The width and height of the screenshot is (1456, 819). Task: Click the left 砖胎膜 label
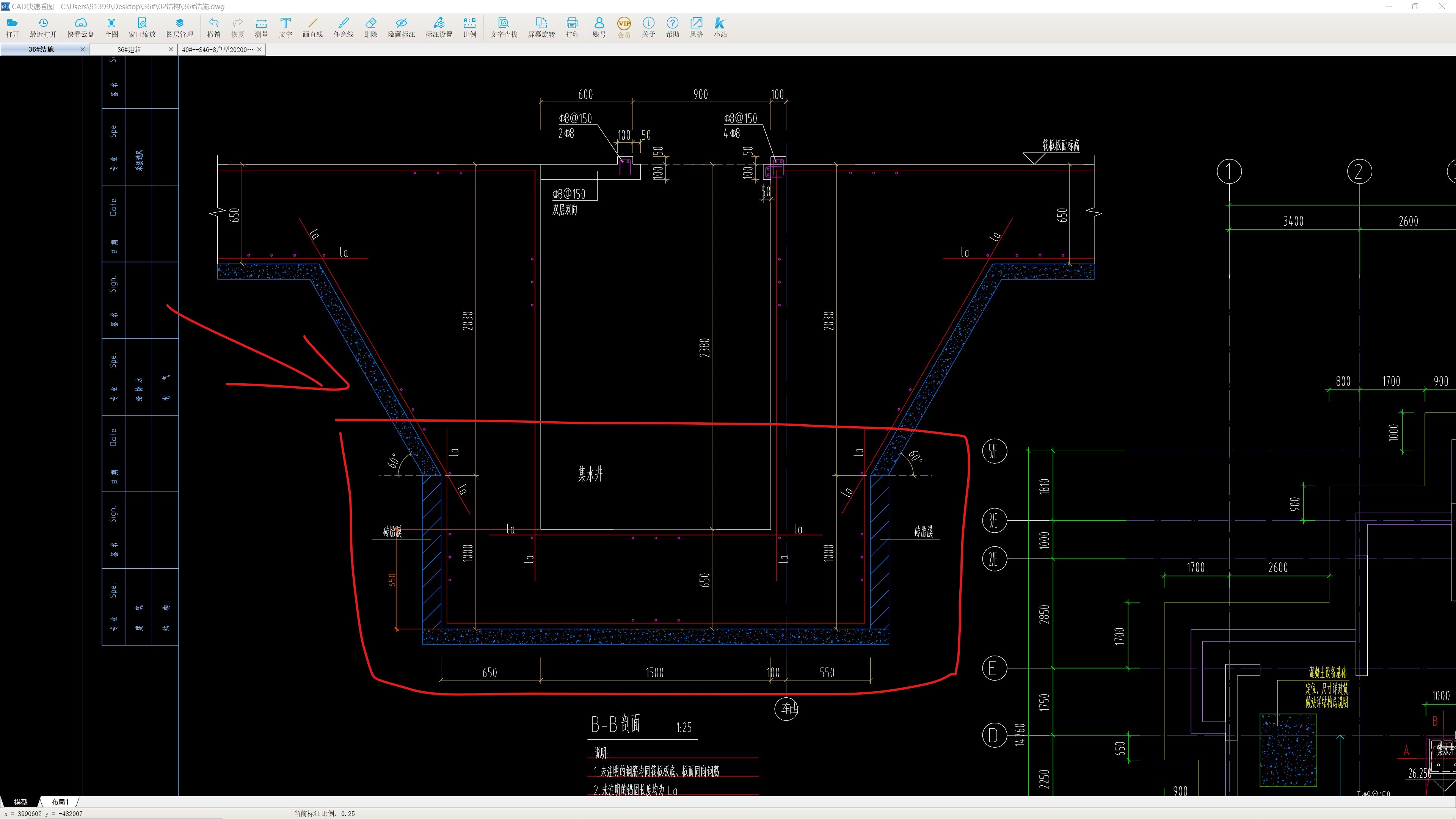pyautogui.click(x=392, y=532)
